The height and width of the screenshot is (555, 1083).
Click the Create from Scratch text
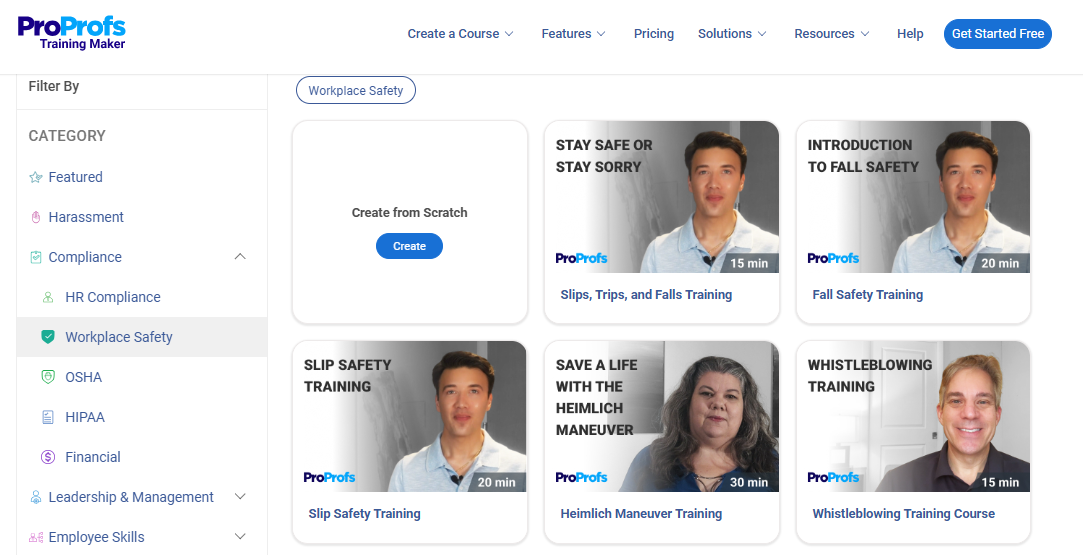coord(410,213)
